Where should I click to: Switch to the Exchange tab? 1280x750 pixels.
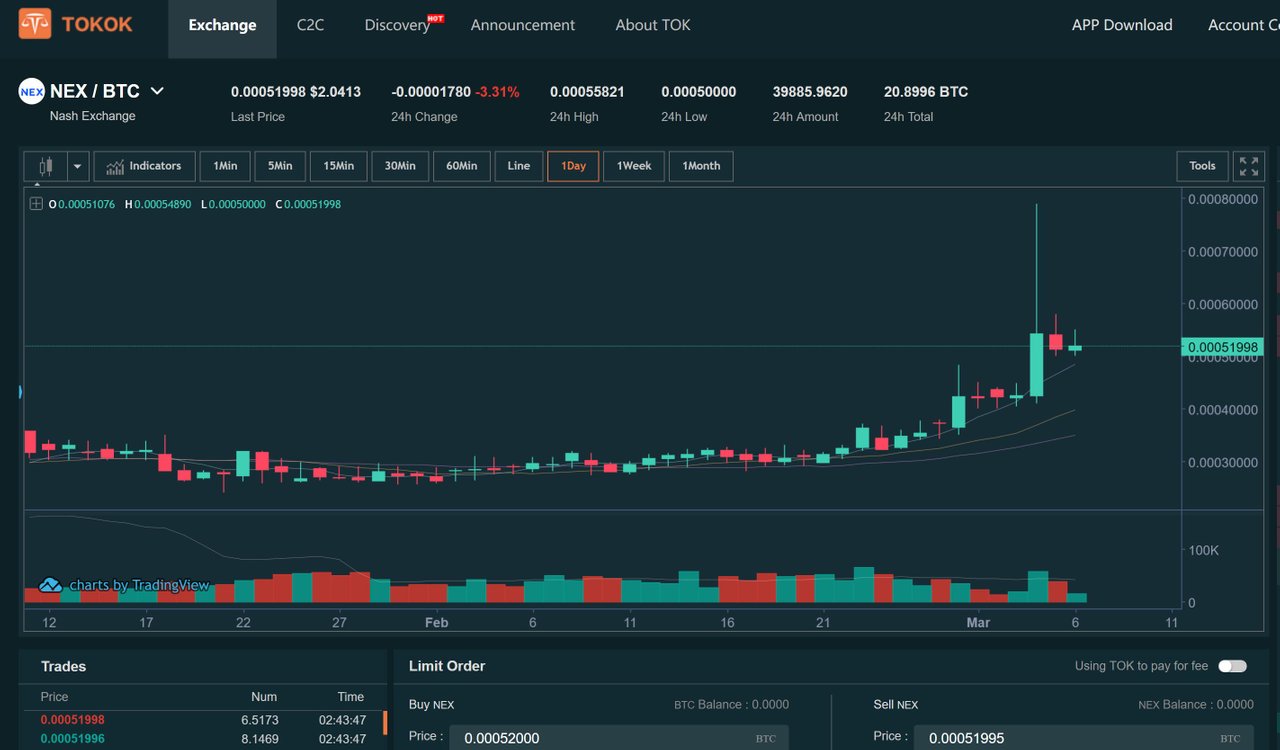coord(222,25)
